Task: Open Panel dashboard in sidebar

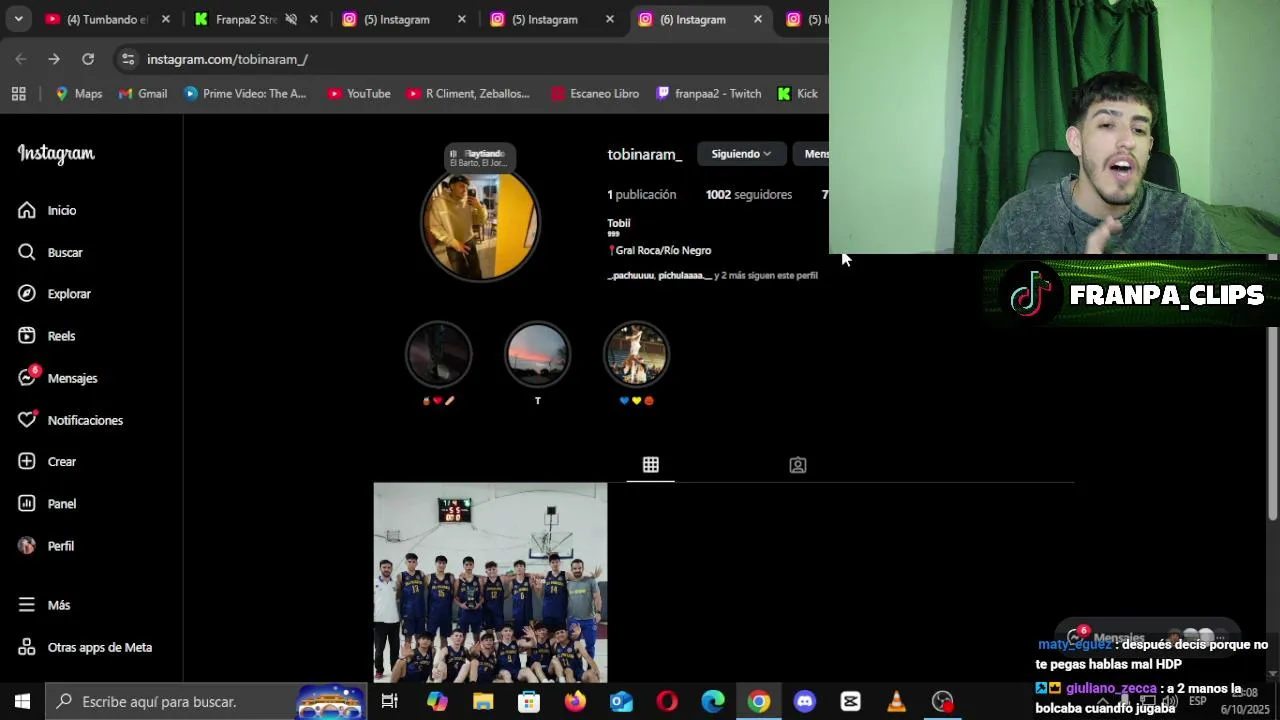Action: click(x=46, y=504)
